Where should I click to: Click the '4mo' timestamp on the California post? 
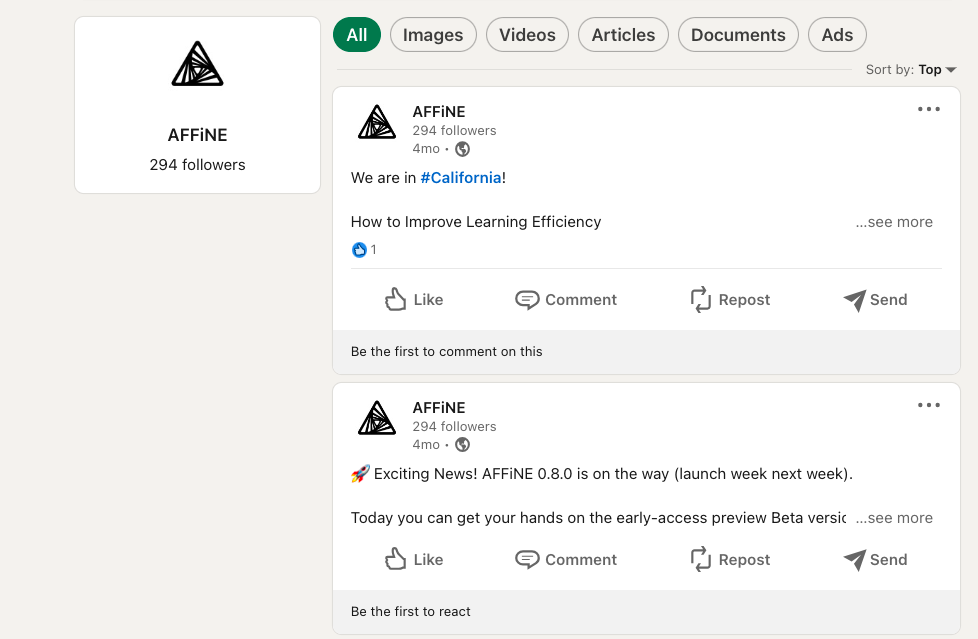[426, 149]
